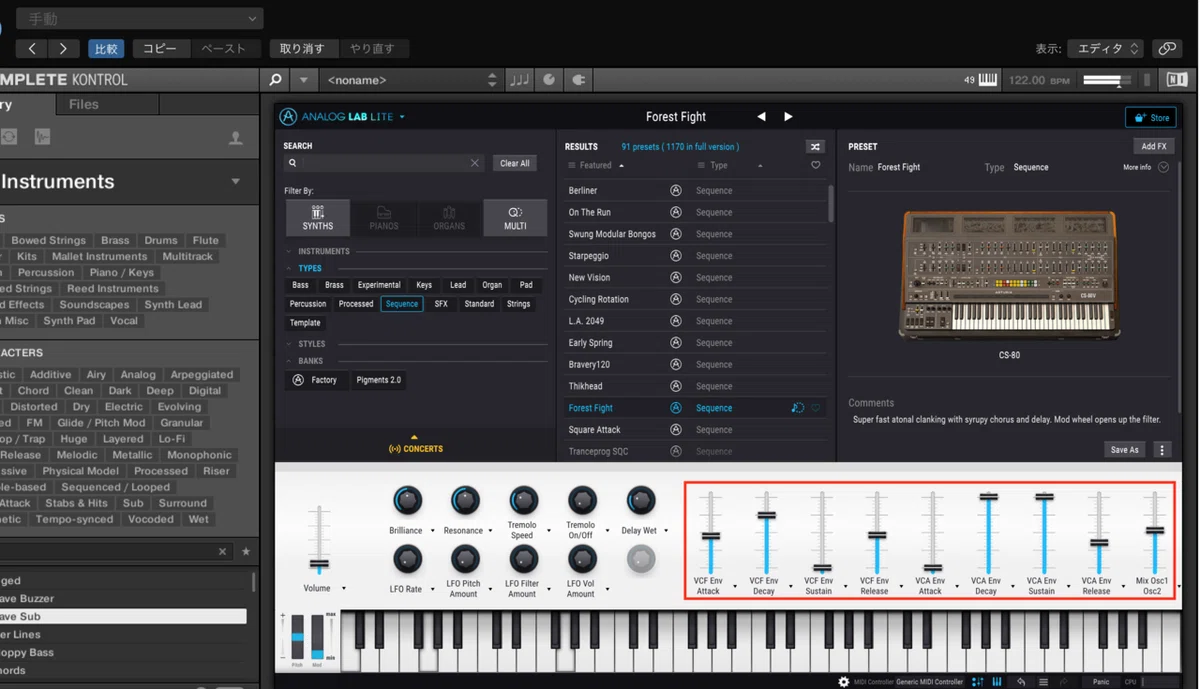Toggle the Pad type tag
This screenshot has width=1200, height=689.
tap(526, 285)
